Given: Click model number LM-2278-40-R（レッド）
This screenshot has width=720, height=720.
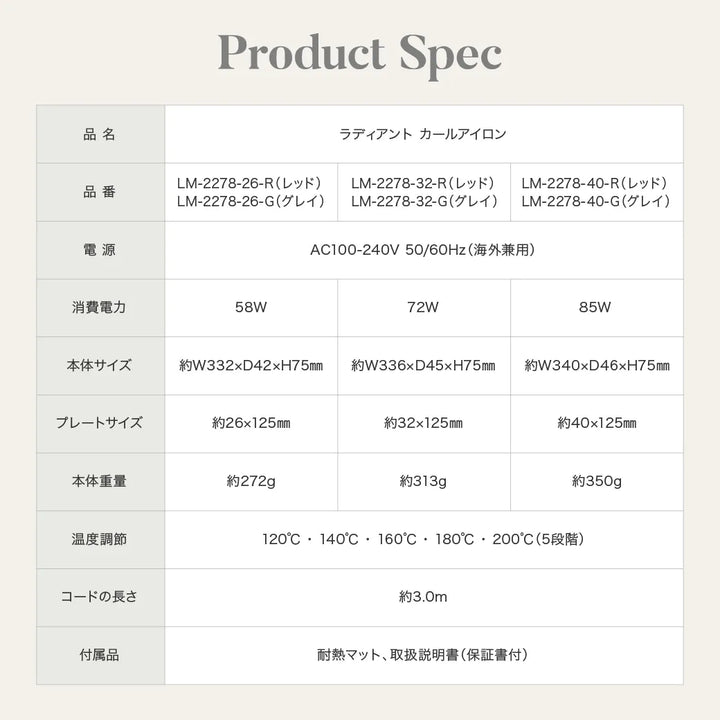Looking at the screenshot, I should point(595,183).
